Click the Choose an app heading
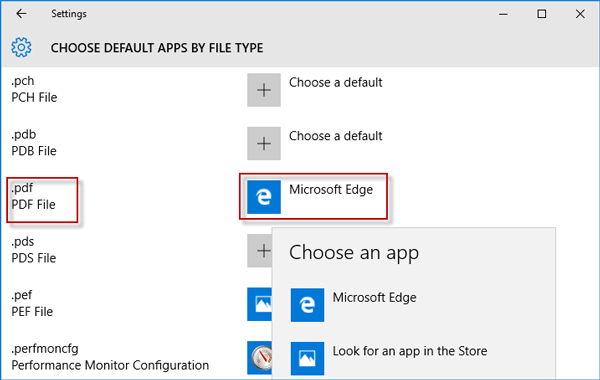The width and height of the screenshot is (600, 380). [x=354, y=253]
